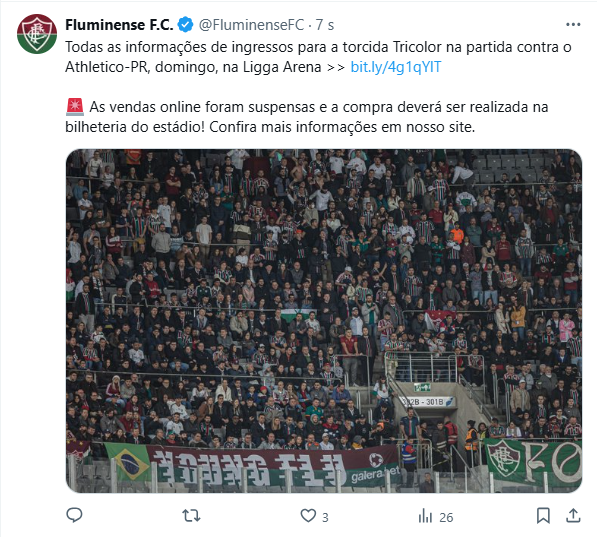Click the blue verified checkmark badge
597x537 pixels.
(185, 25)
